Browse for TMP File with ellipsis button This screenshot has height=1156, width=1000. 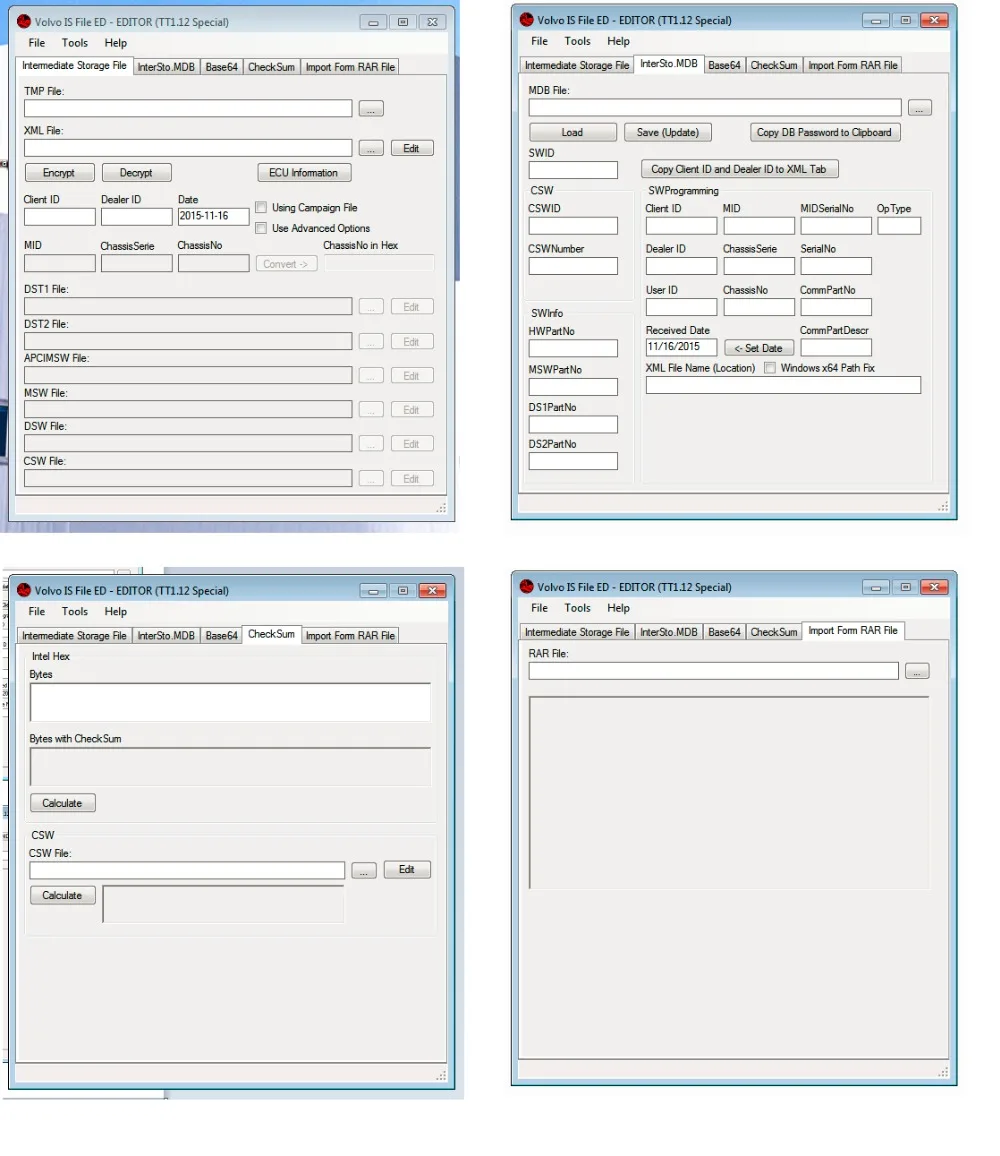371,109
